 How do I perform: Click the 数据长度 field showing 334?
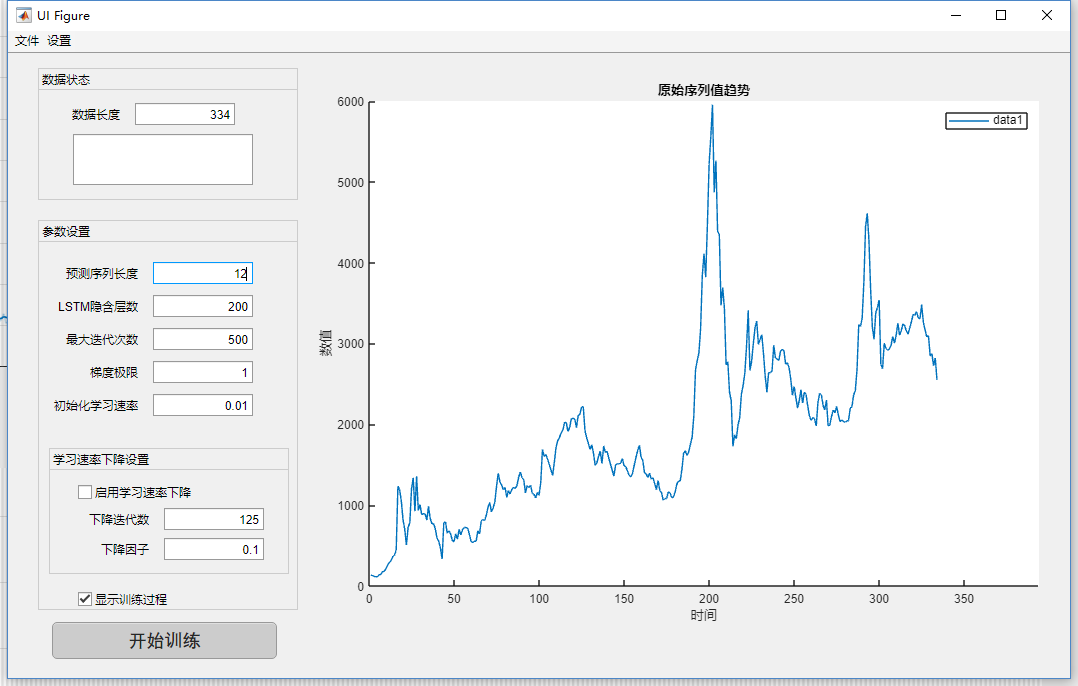[x=185, y=114]
